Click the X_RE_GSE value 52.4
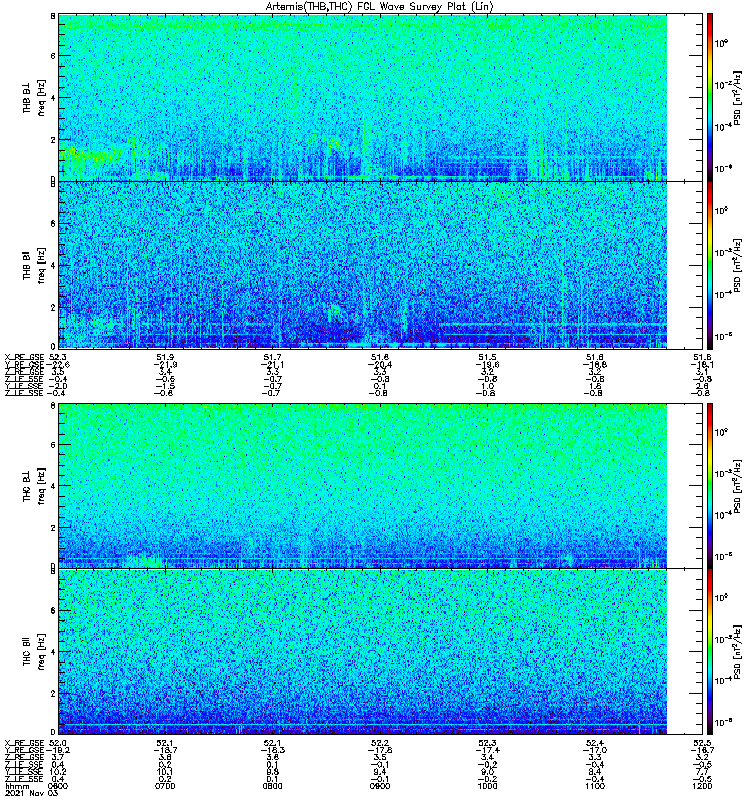This screenshot has height=800, width=750. 595,743
